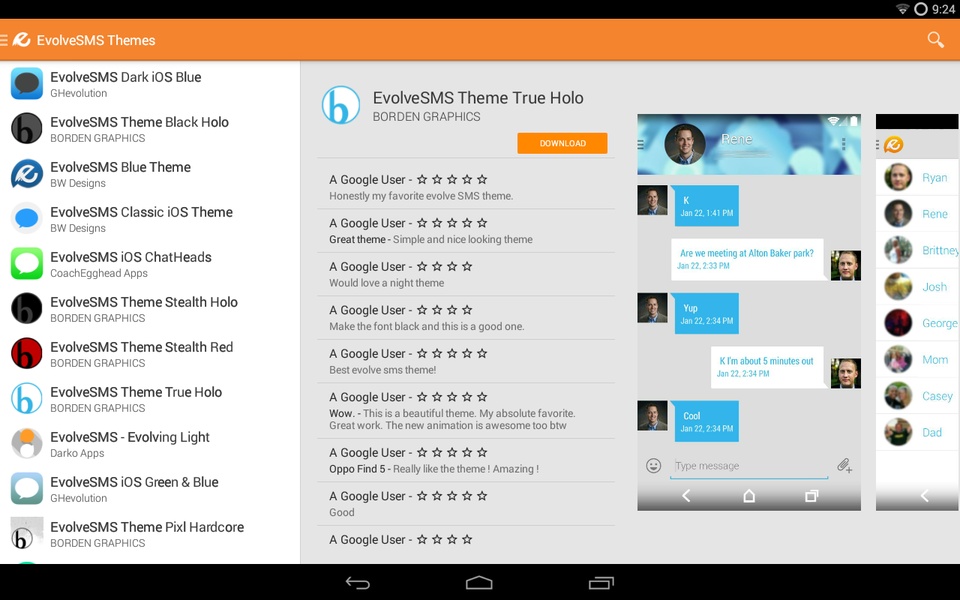Viewport: 960px width, 600px height.
Task: Open the True Holo conversation screenshot
Action: click(x=749, y=312)
